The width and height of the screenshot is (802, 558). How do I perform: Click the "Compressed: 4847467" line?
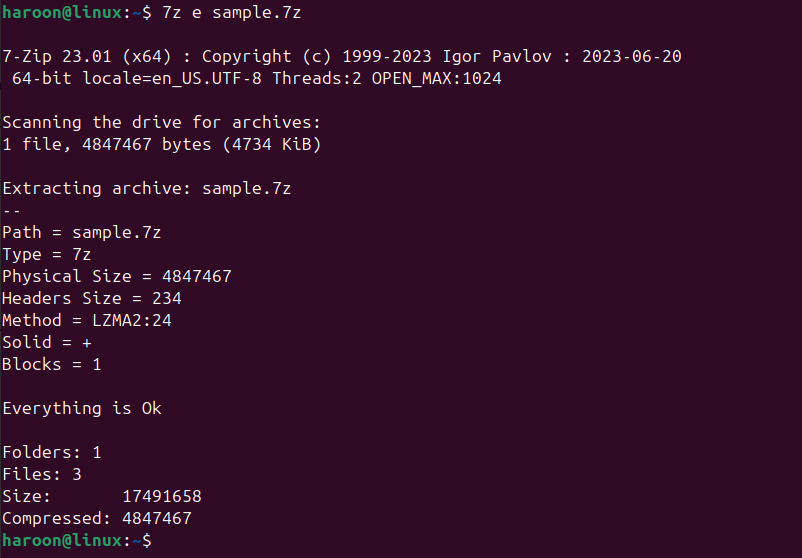click(96, 518)
